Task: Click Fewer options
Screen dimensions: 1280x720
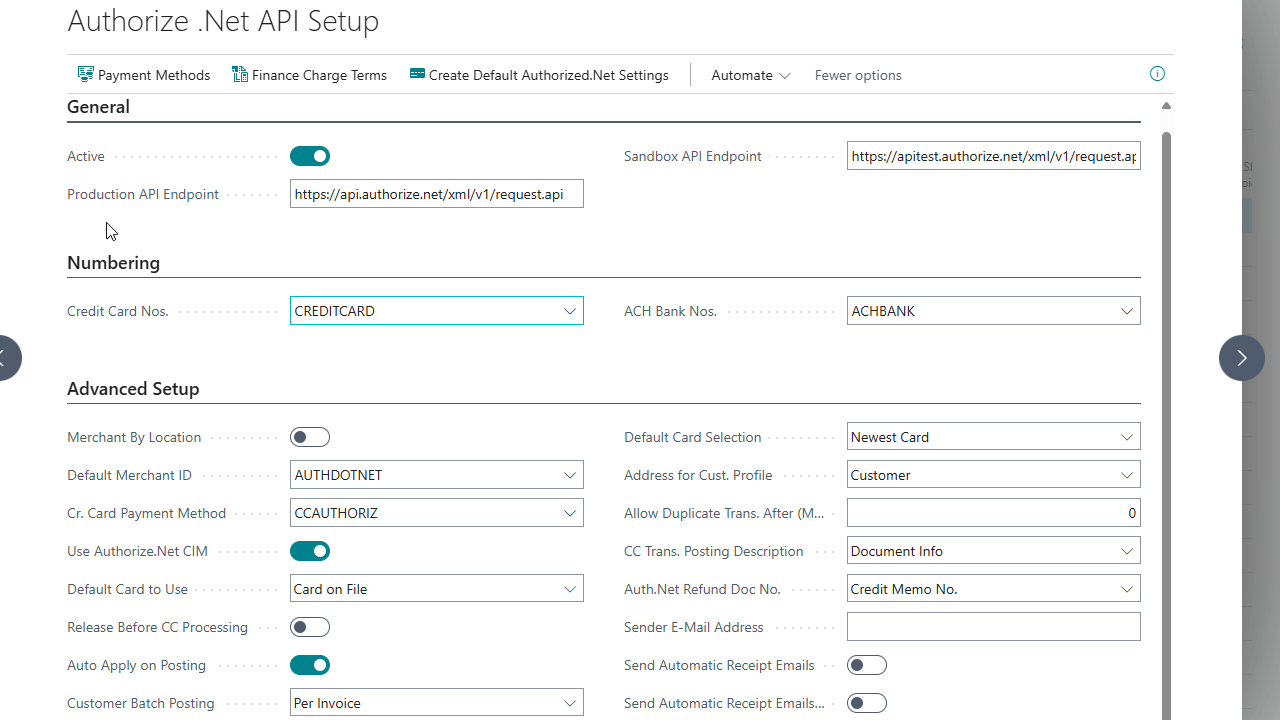Action: coord(857,75)
